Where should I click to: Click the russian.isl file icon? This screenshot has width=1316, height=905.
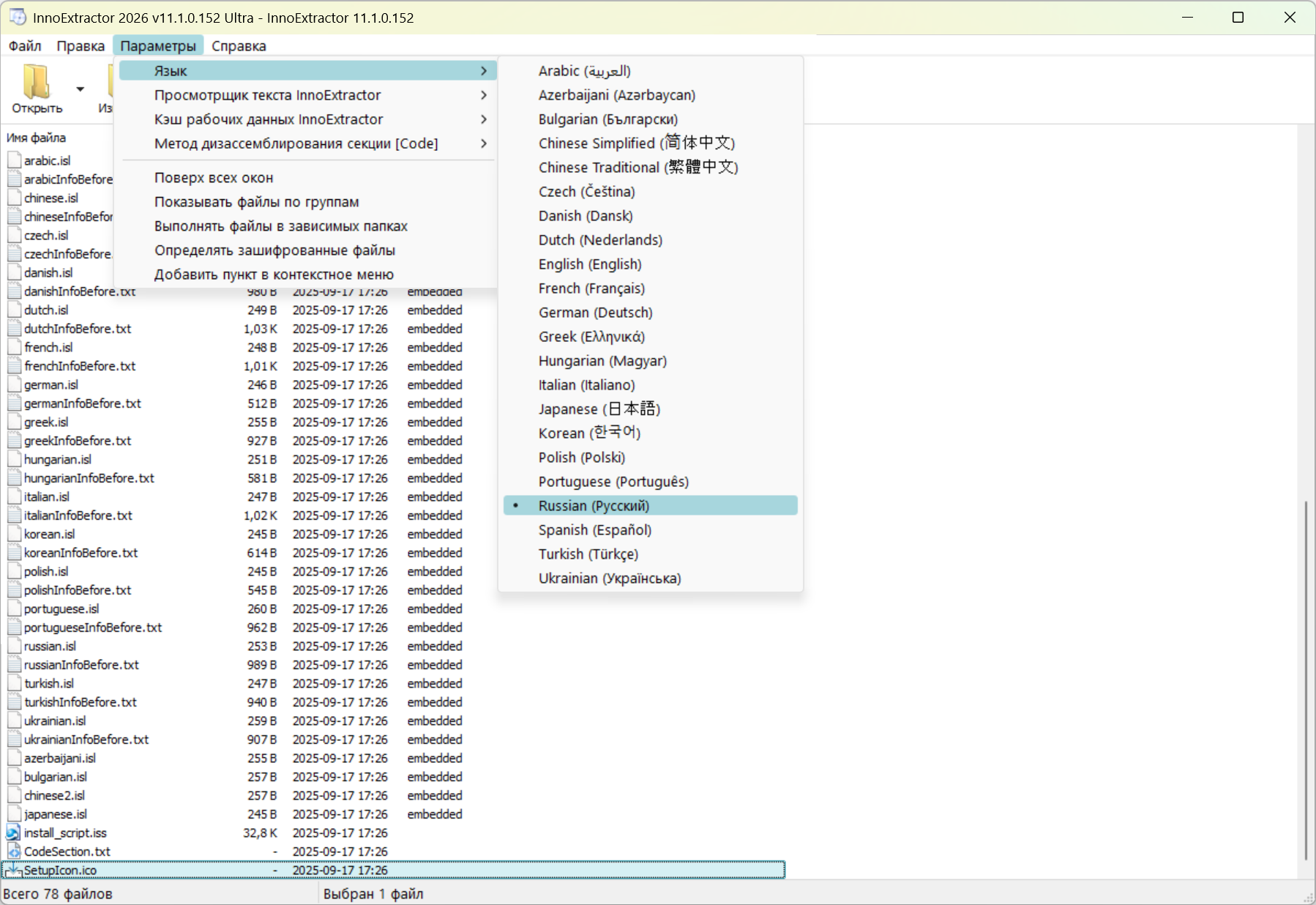click(x=13, y=646)
